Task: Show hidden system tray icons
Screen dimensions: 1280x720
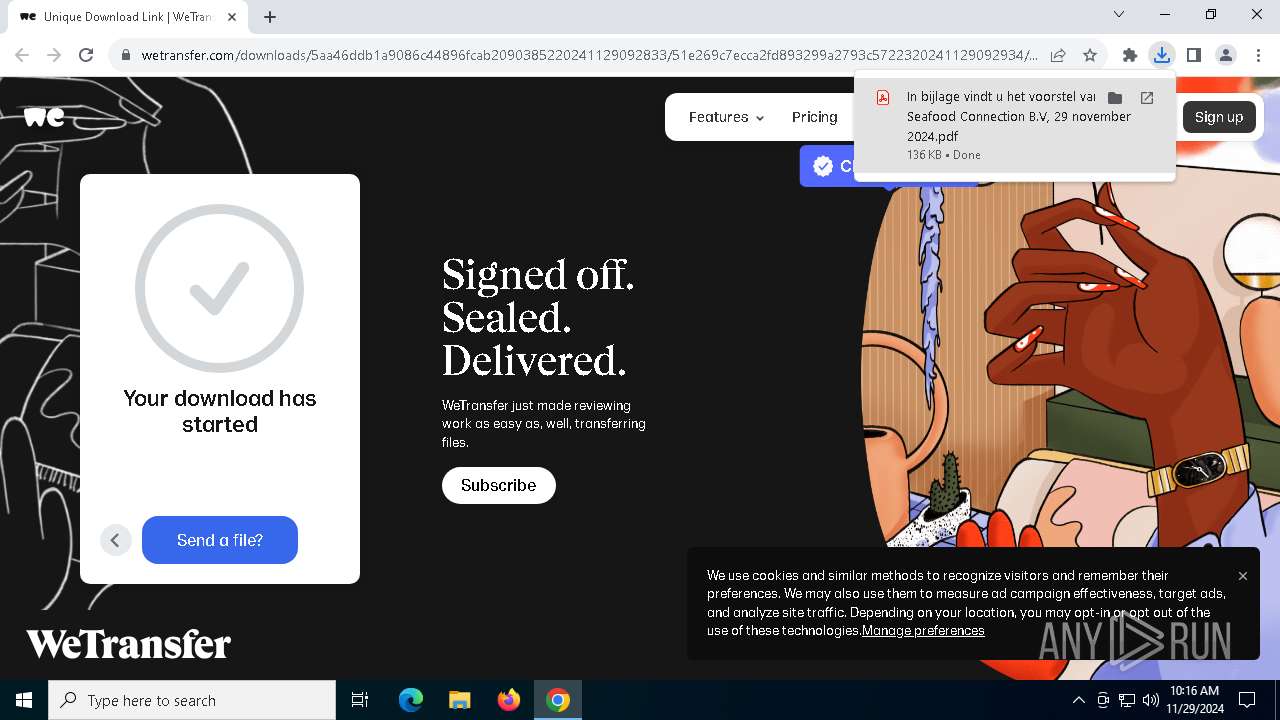Action: 1078,700
